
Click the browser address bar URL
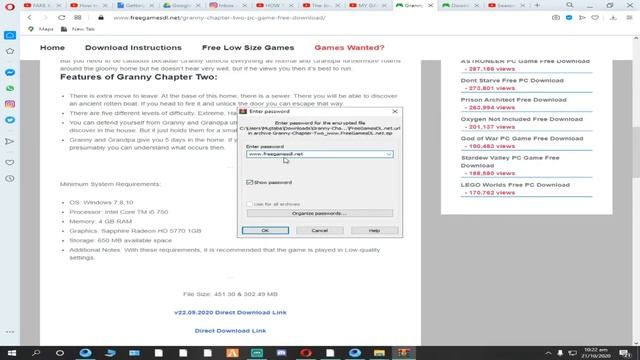pos(220,18)
